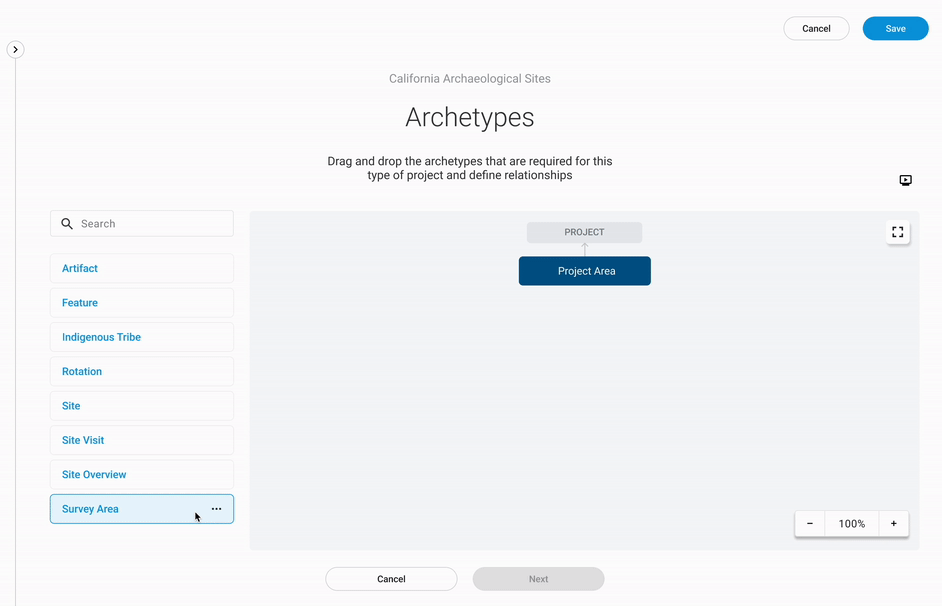Click the Project Area node
Image resolution: width=942 pixels, height=606 pixels.
(x=585, y=271)
